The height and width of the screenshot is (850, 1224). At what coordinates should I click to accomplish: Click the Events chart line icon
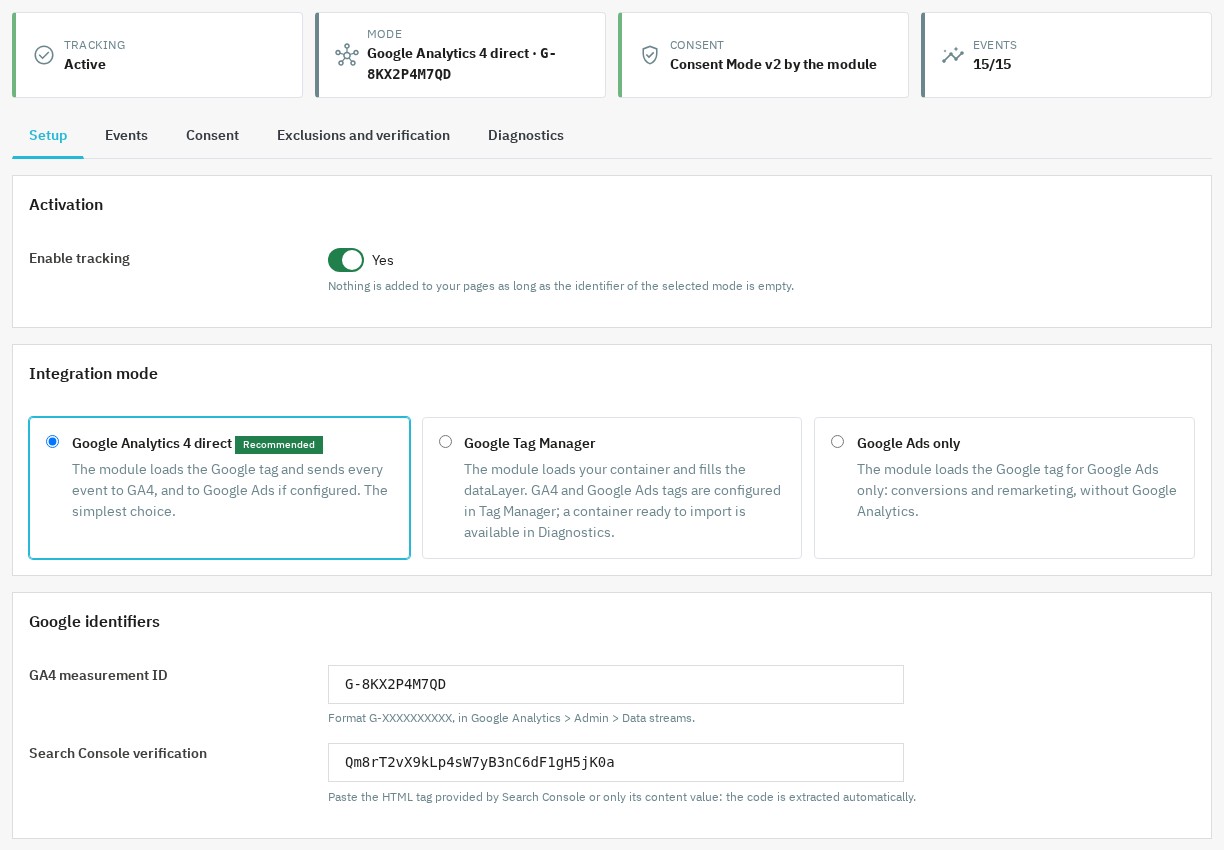click(x=953, y=55)
